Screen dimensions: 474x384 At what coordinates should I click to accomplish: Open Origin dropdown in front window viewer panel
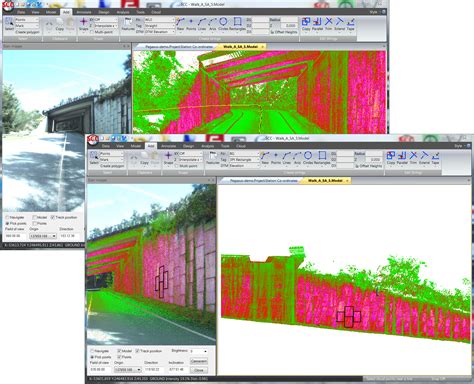coord(128,370)
